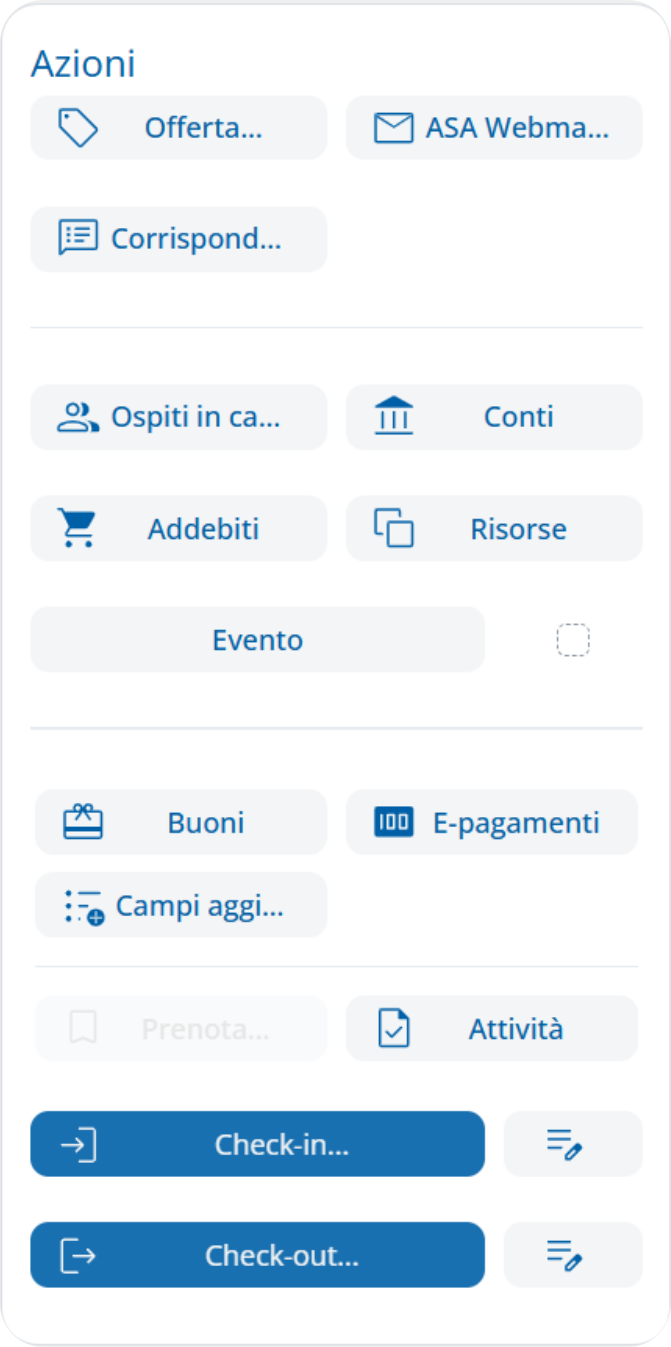671x1347 pixels.
Task: Open ASA Webmail envelope icon
Action: coord(393,128)
